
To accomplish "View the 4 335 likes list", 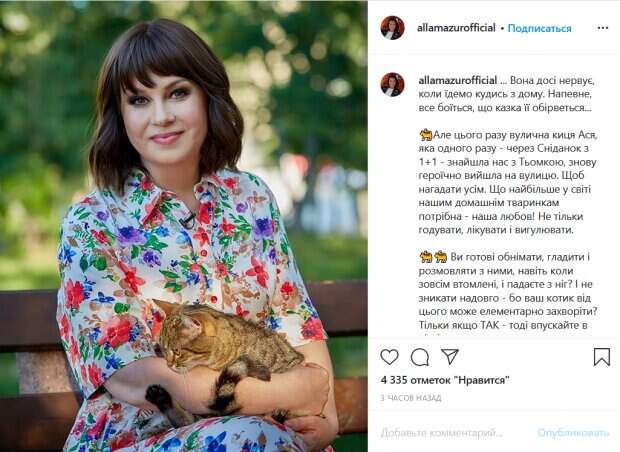I will tap(445, 380).
